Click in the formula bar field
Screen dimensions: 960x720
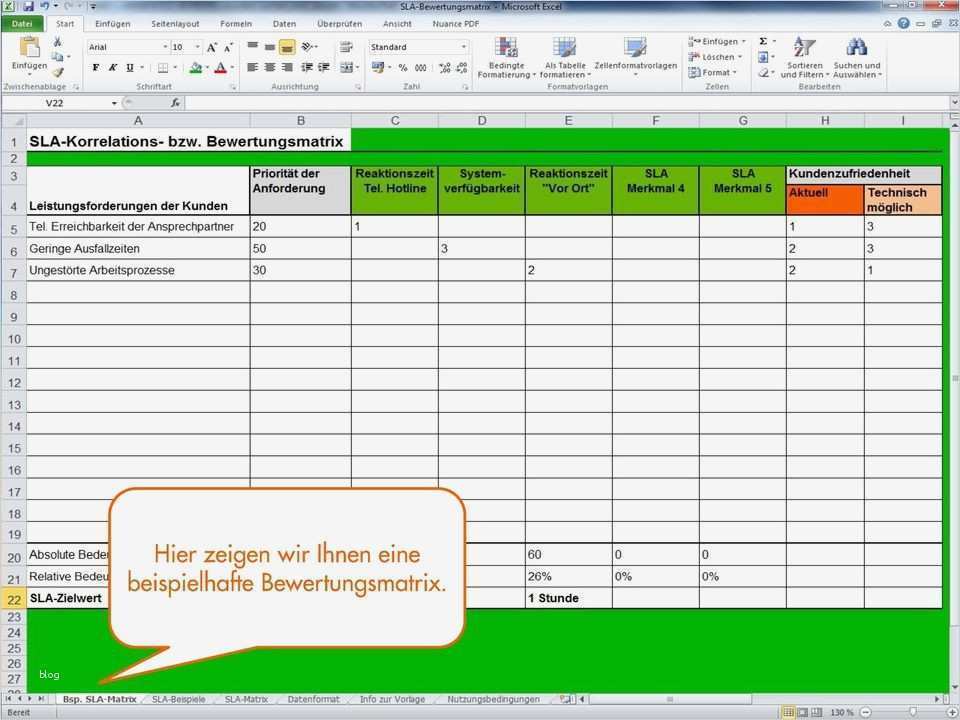(566, 103)
